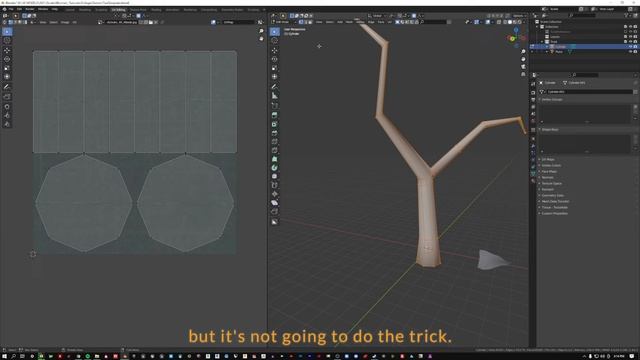
Task: Open the UV menu in UV editor header
Action: coord(74,22)
